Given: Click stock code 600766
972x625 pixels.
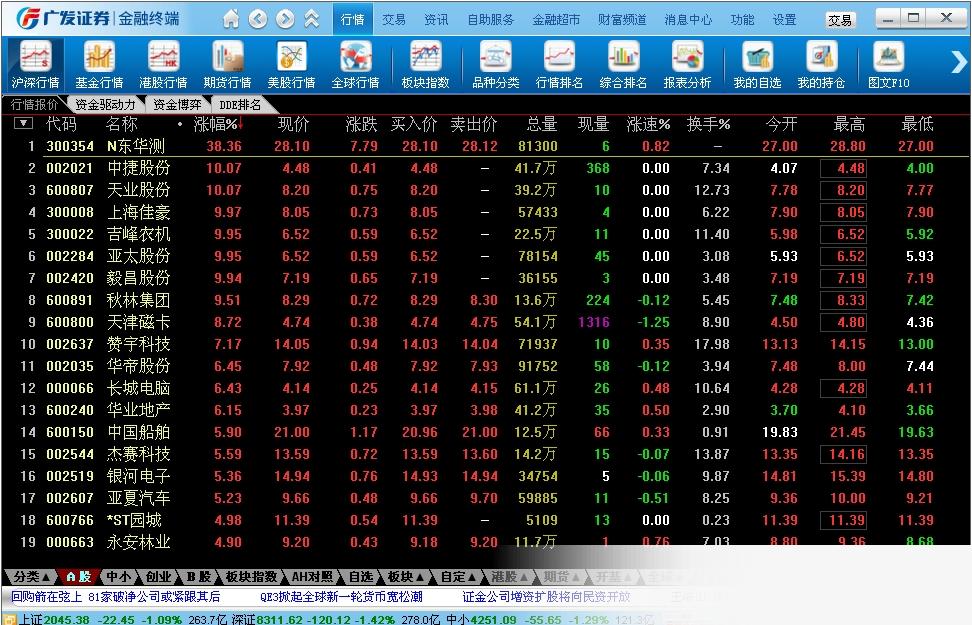Looking at the screenshot, I should click(69, 520).
